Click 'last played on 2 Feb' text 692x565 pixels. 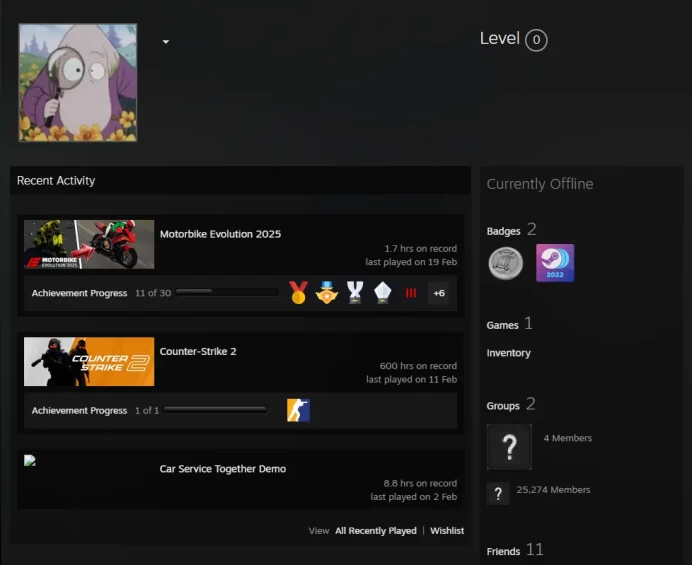tap(414, 497)
